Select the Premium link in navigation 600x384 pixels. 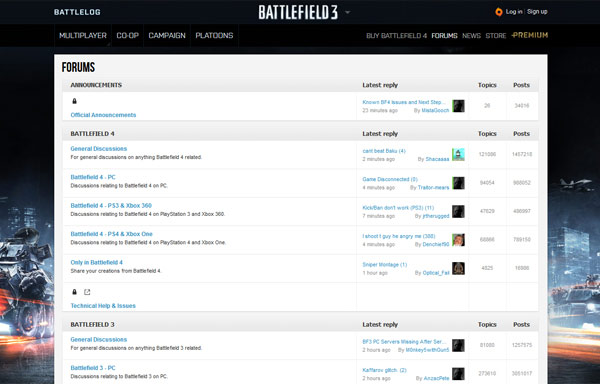pyautogui.click(x=530, y=35)
